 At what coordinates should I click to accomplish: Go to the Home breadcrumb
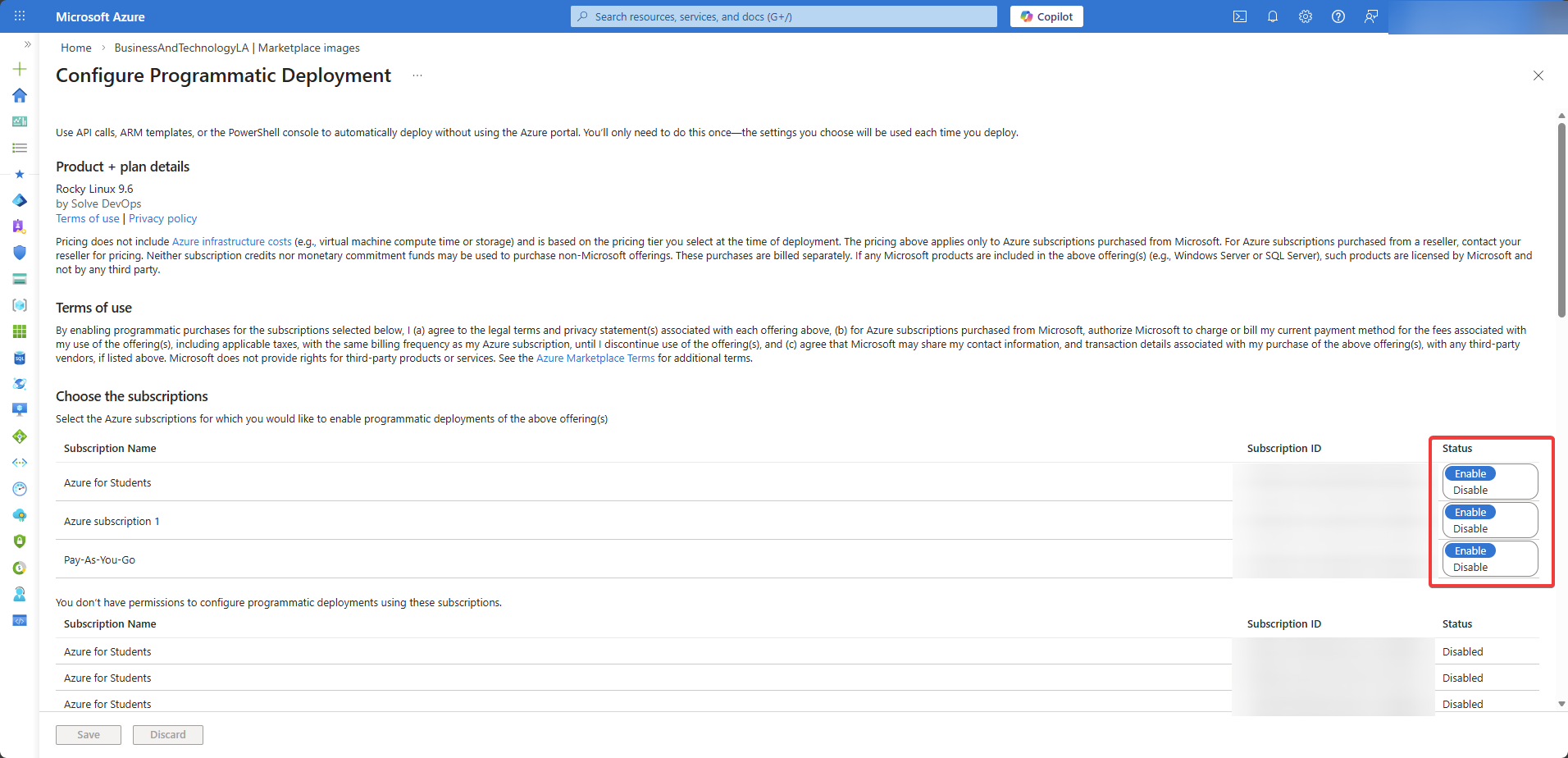click(76, 48)
